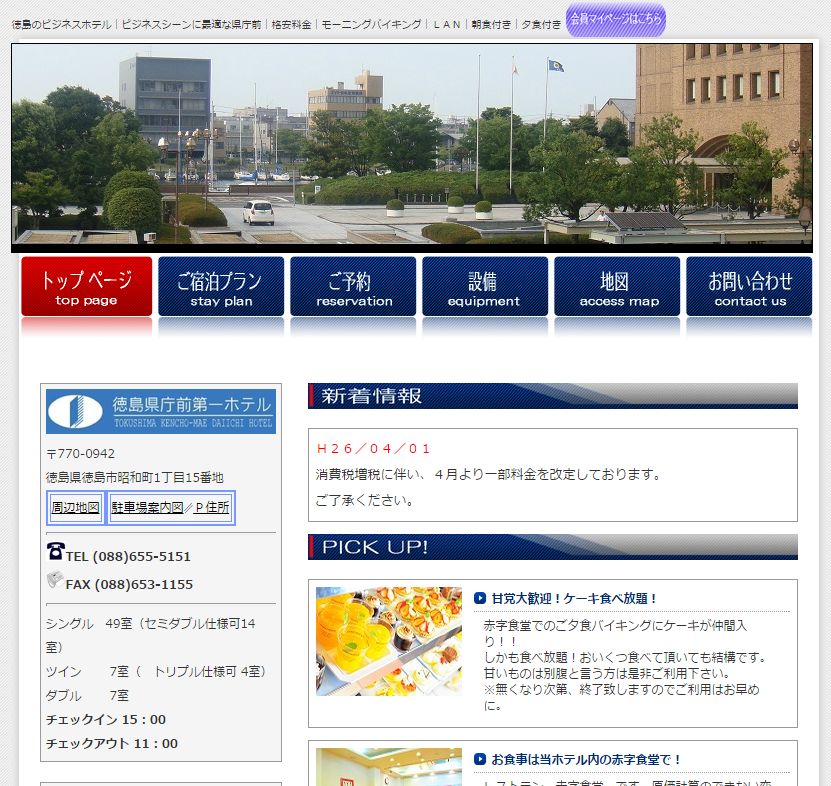The height and width of the screenshot is (786, 831).
Task: Click the telephone icon beside TEL number
Action: [55, 551]
